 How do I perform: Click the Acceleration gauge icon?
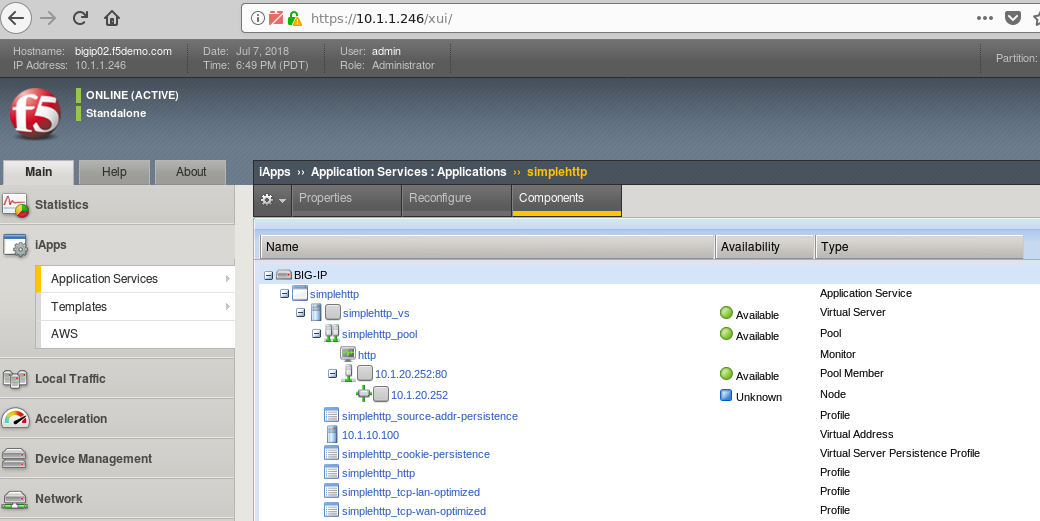pos(15,419)
